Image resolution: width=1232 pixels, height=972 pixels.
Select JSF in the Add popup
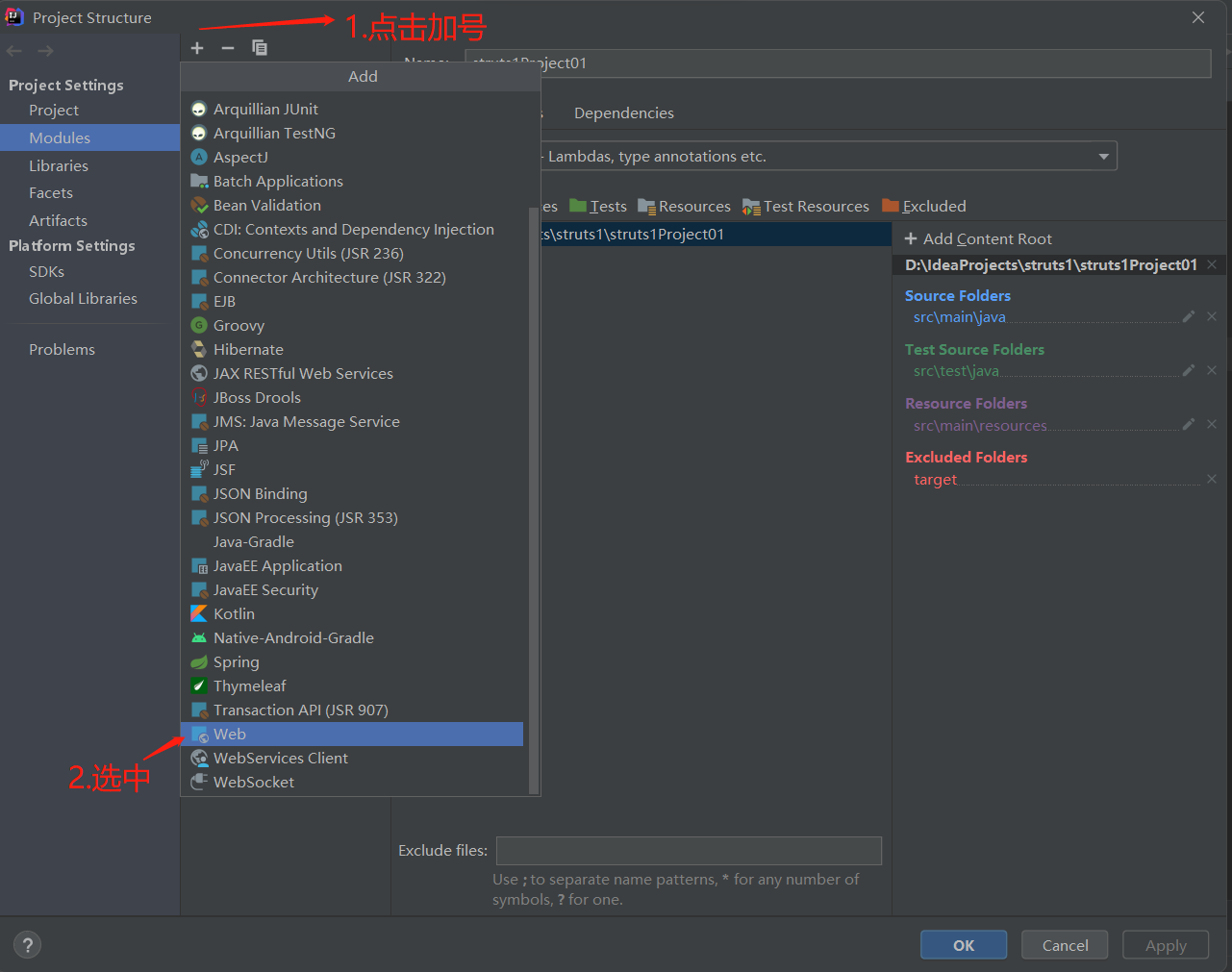pos(352,470)
